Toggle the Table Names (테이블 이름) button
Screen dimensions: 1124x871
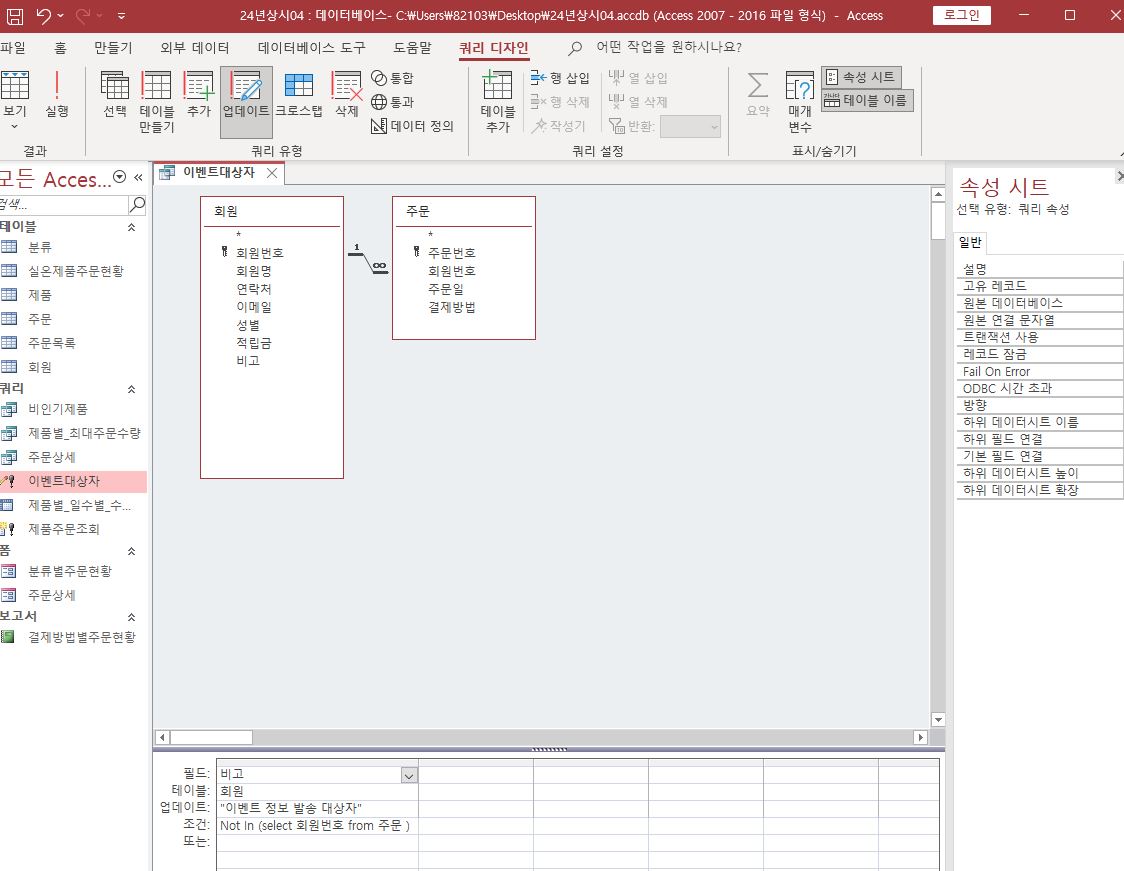click(x=867, y=100)
